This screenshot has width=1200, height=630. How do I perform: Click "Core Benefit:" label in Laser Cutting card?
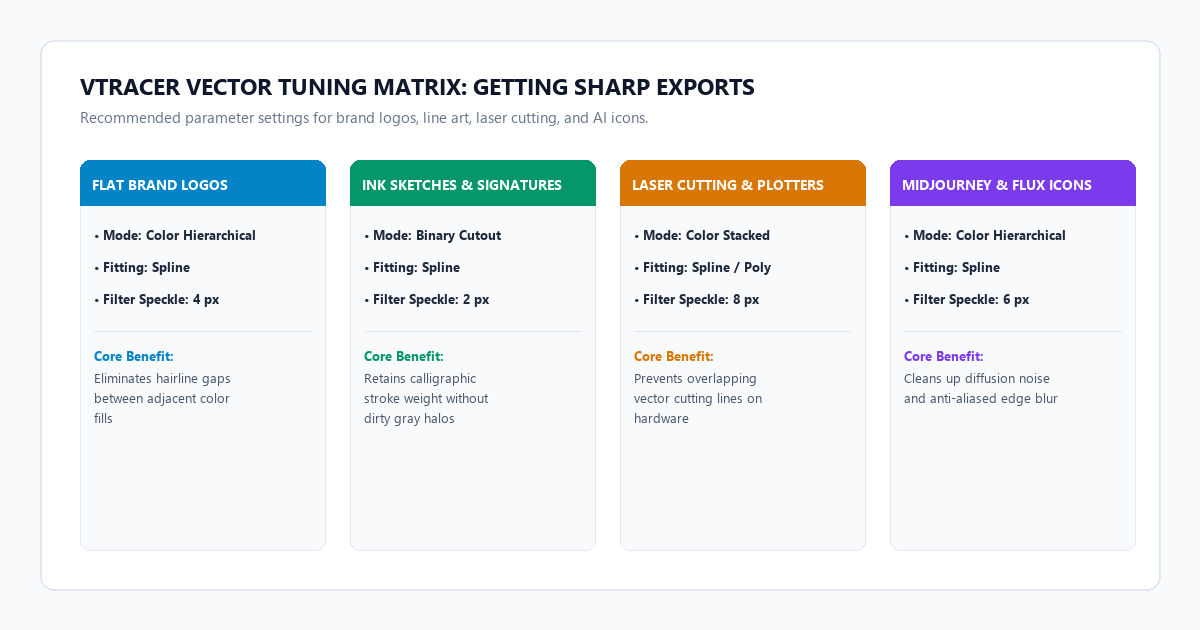[674, 356]
